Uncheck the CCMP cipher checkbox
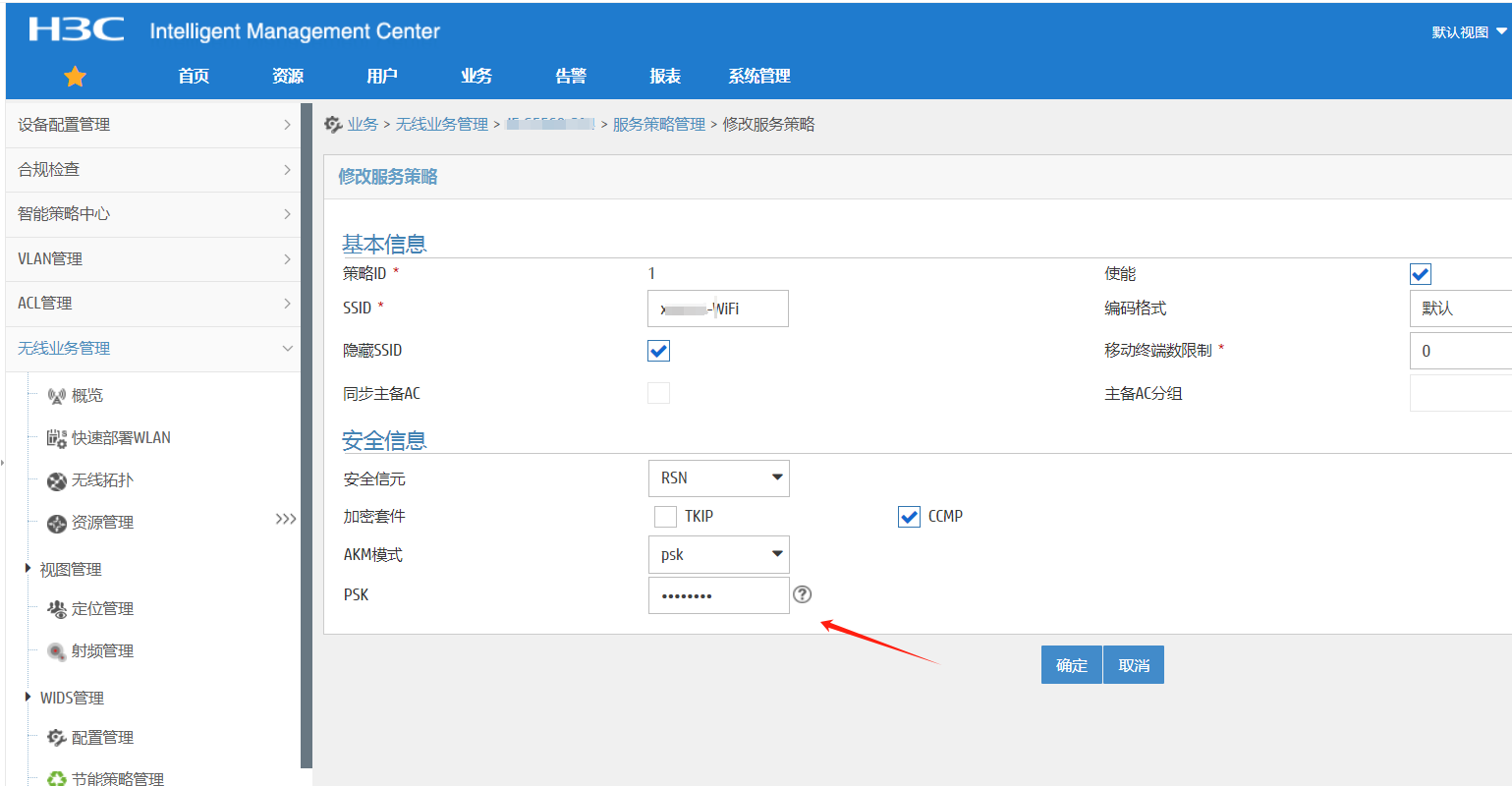This screenshot has width=1512, height=786. (x=909, y=517)
